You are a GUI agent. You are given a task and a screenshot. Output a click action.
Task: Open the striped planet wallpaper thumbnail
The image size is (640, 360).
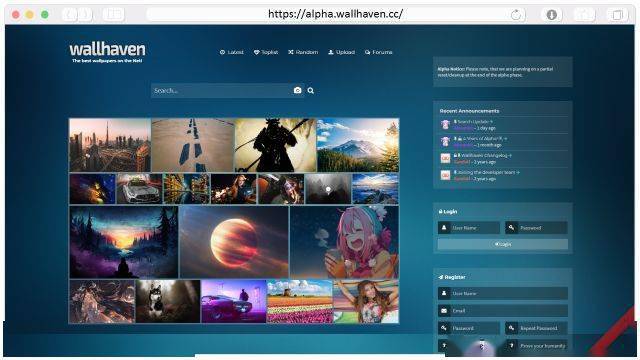pyautogui.click(x=234, y=242)
